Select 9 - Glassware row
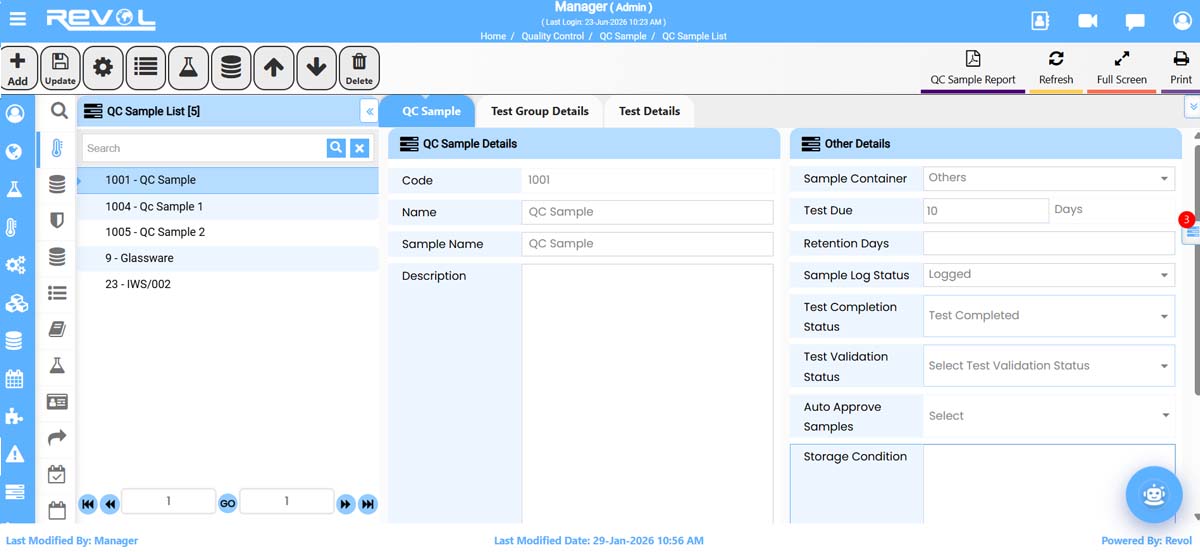1200x552 pixels. tap(228, 258)
